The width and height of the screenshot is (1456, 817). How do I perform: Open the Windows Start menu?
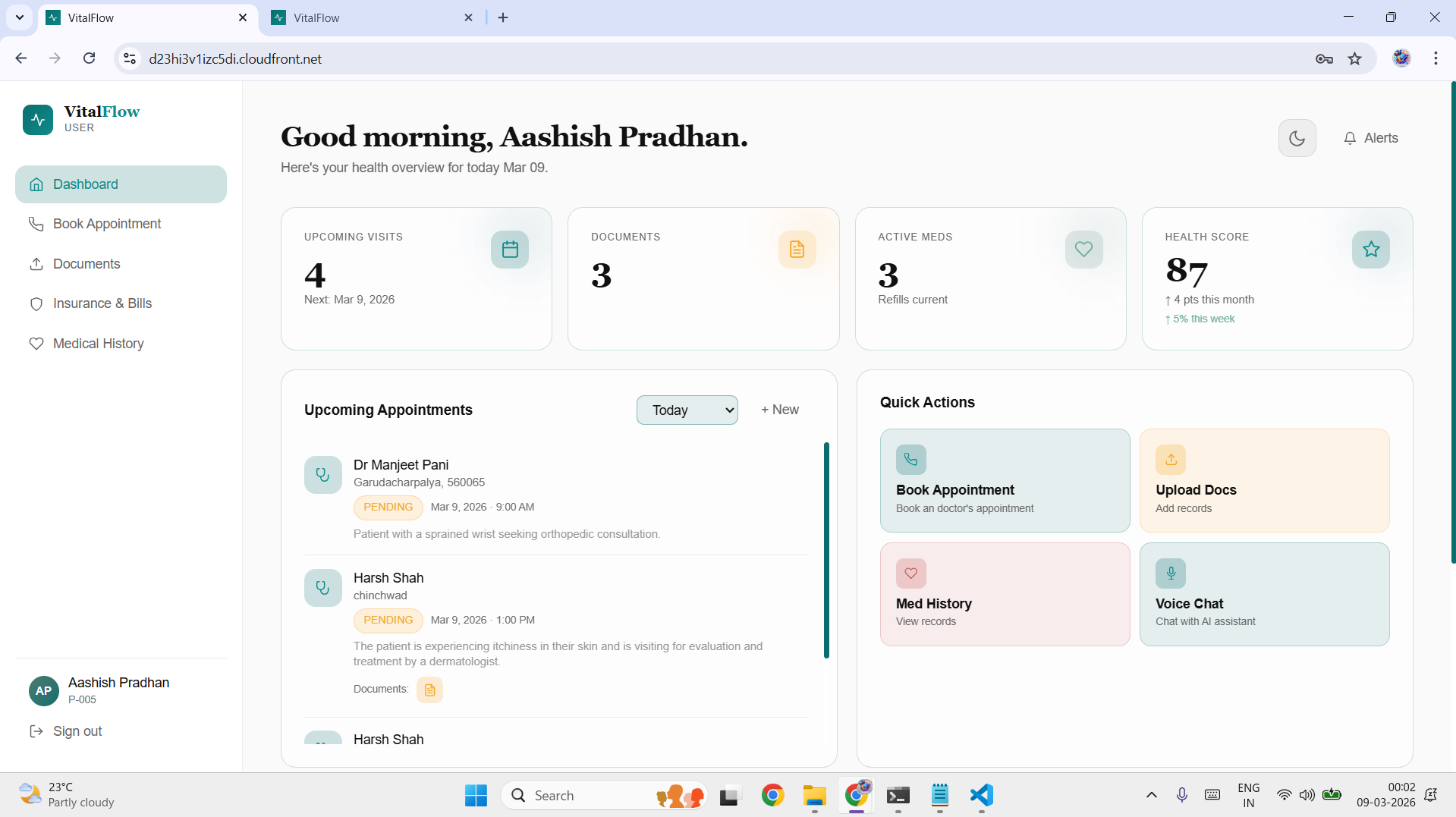476,795
